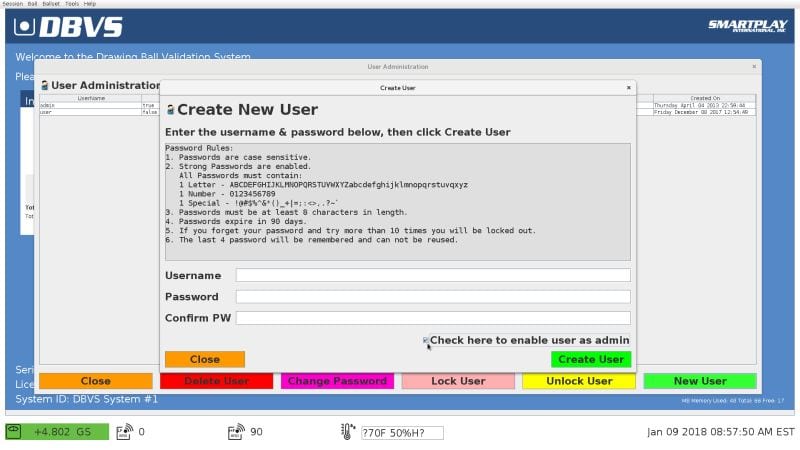Click the System ID: DBVS System #1 text
This screenshot has width=800, height=450.
(x=87, y=399)
